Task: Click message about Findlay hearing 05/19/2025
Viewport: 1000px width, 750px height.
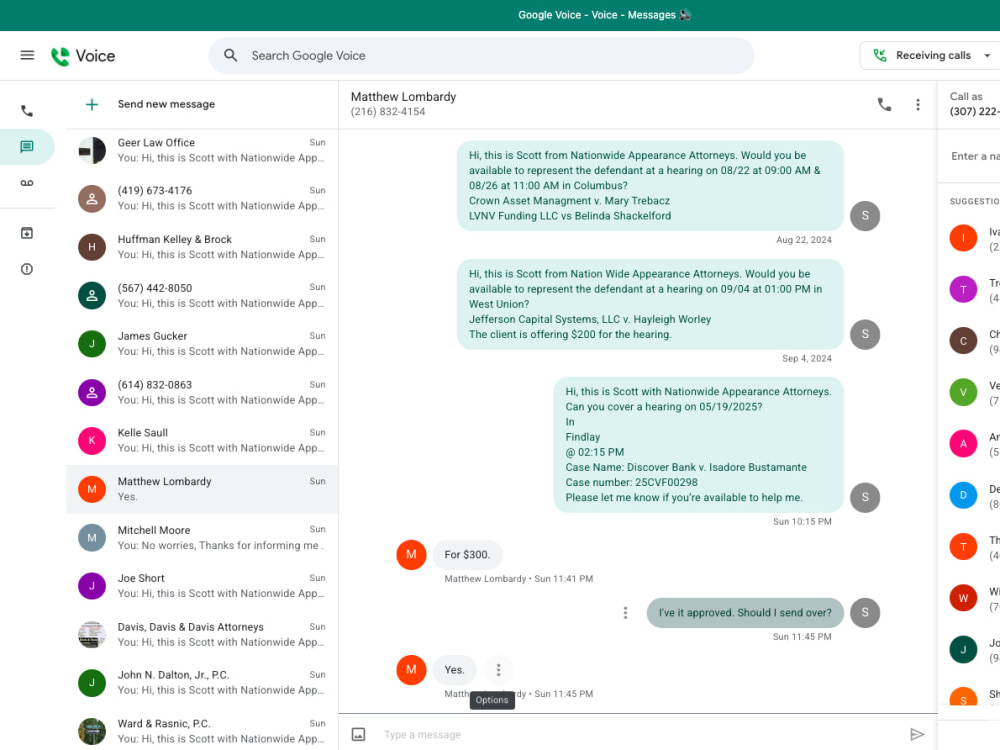Action: click(x=698, y=445)
